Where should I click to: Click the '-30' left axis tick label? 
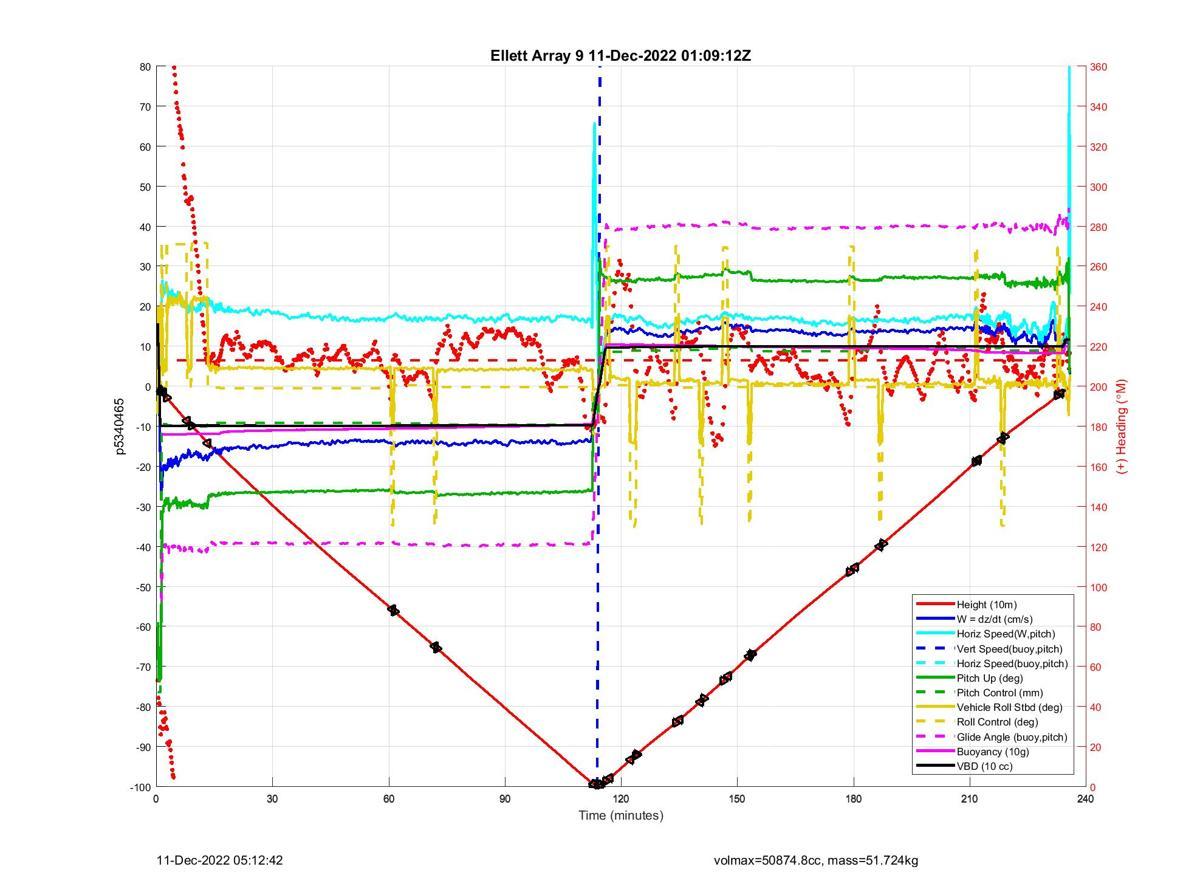coord(142,507)
